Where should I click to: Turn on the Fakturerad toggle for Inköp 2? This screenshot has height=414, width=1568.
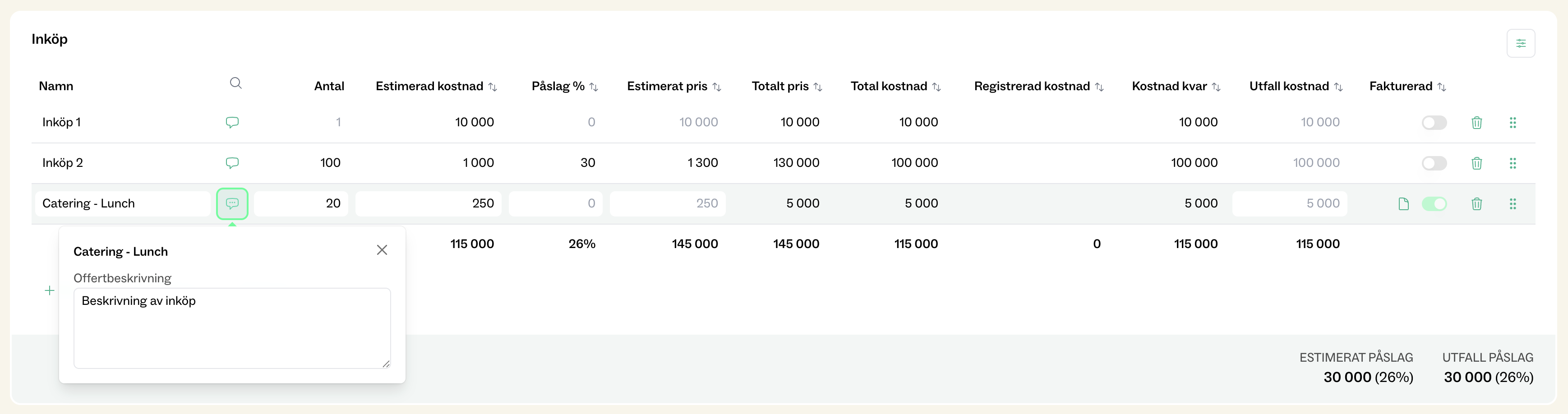(1434, 163)
